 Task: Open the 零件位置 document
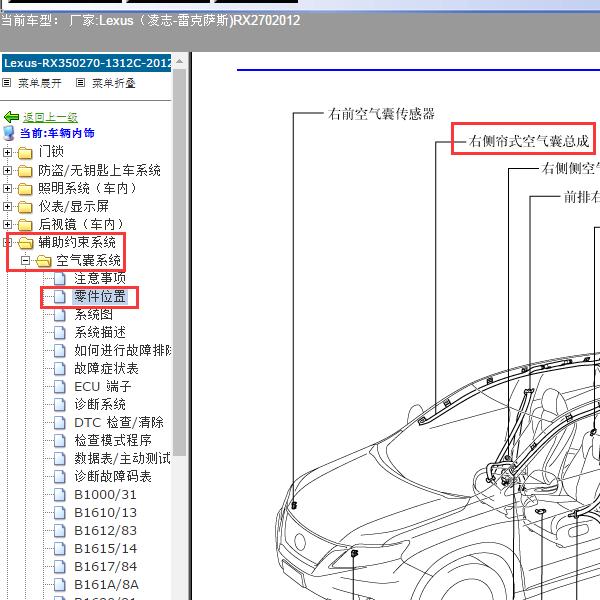(100, 296)
